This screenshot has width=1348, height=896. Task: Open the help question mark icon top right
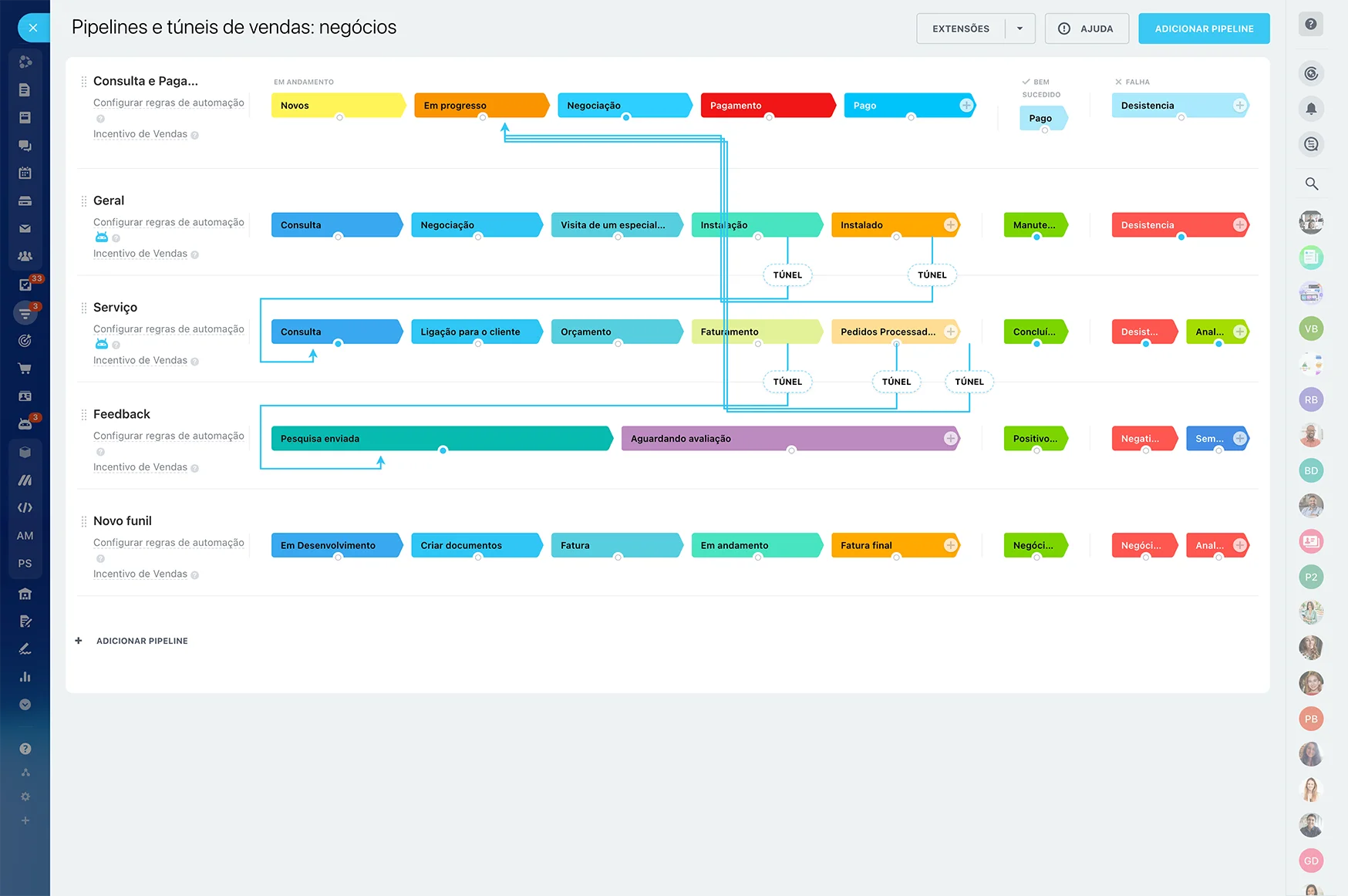click(x=1311, y=25)
